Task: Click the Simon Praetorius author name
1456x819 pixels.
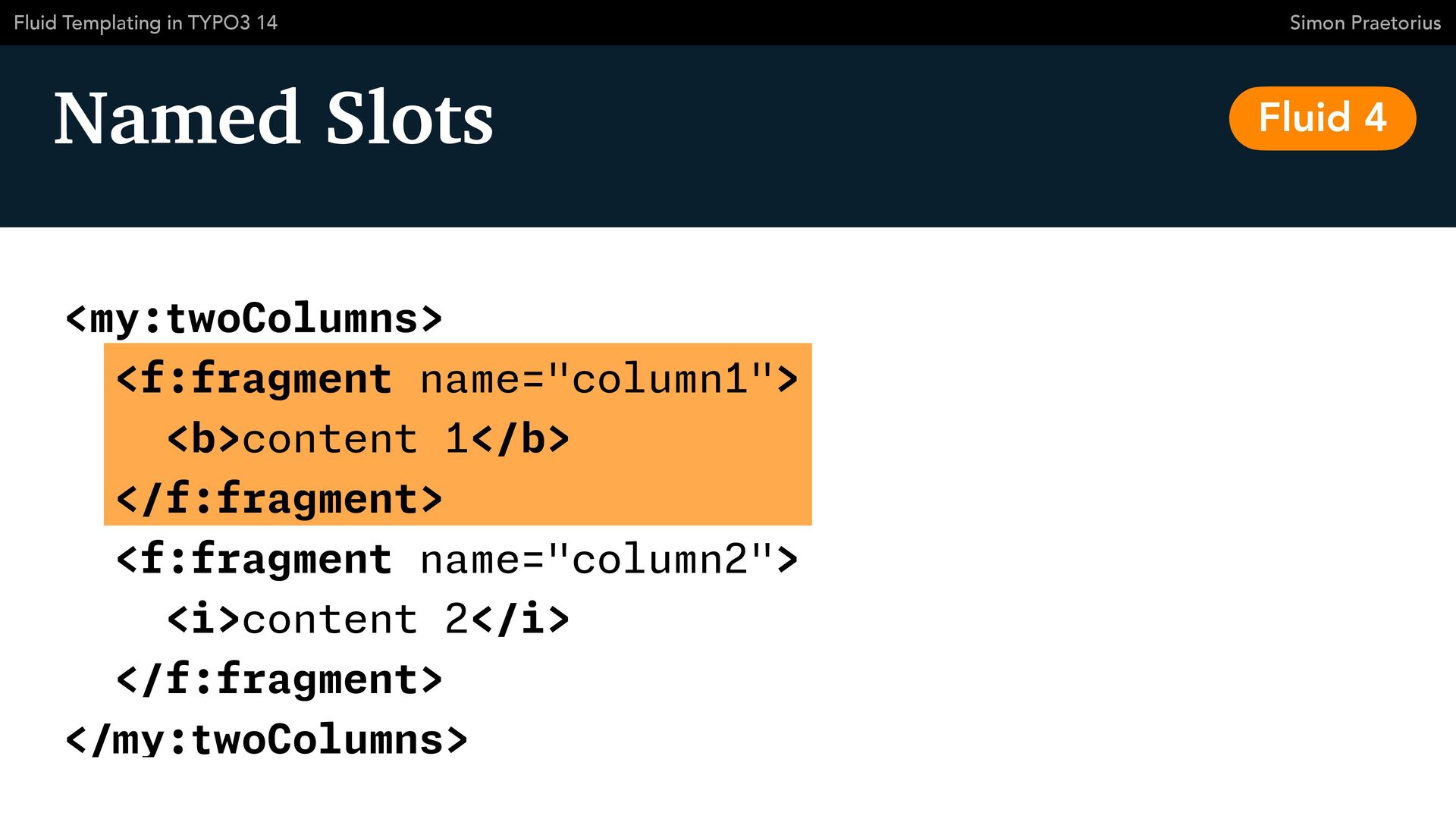Action: pyautogui.click(x=1365, y=23)
